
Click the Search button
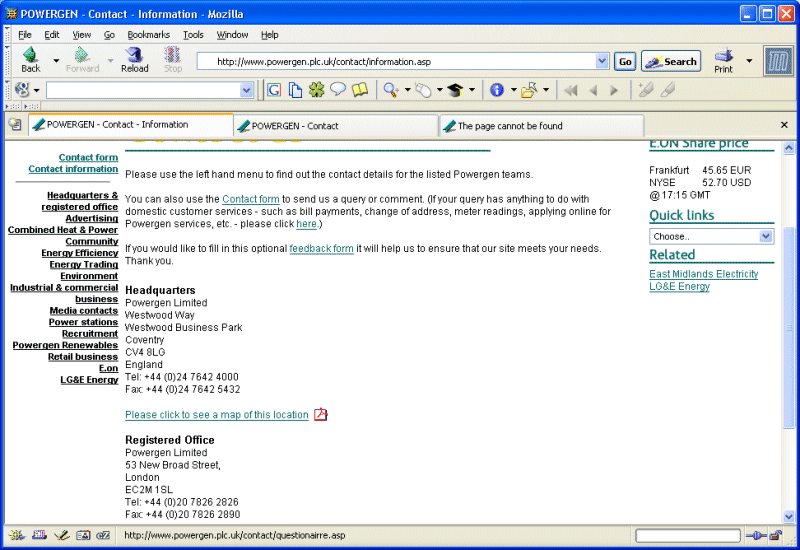click(671, 62)
